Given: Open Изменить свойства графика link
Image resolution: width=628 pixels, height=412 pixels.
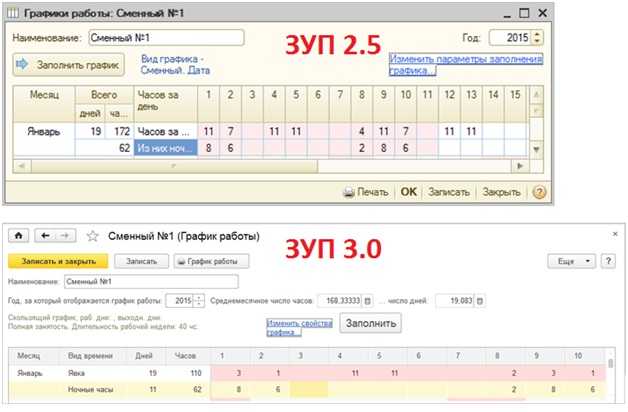Looking at the screenshot, I should click(x=300, y=328).
